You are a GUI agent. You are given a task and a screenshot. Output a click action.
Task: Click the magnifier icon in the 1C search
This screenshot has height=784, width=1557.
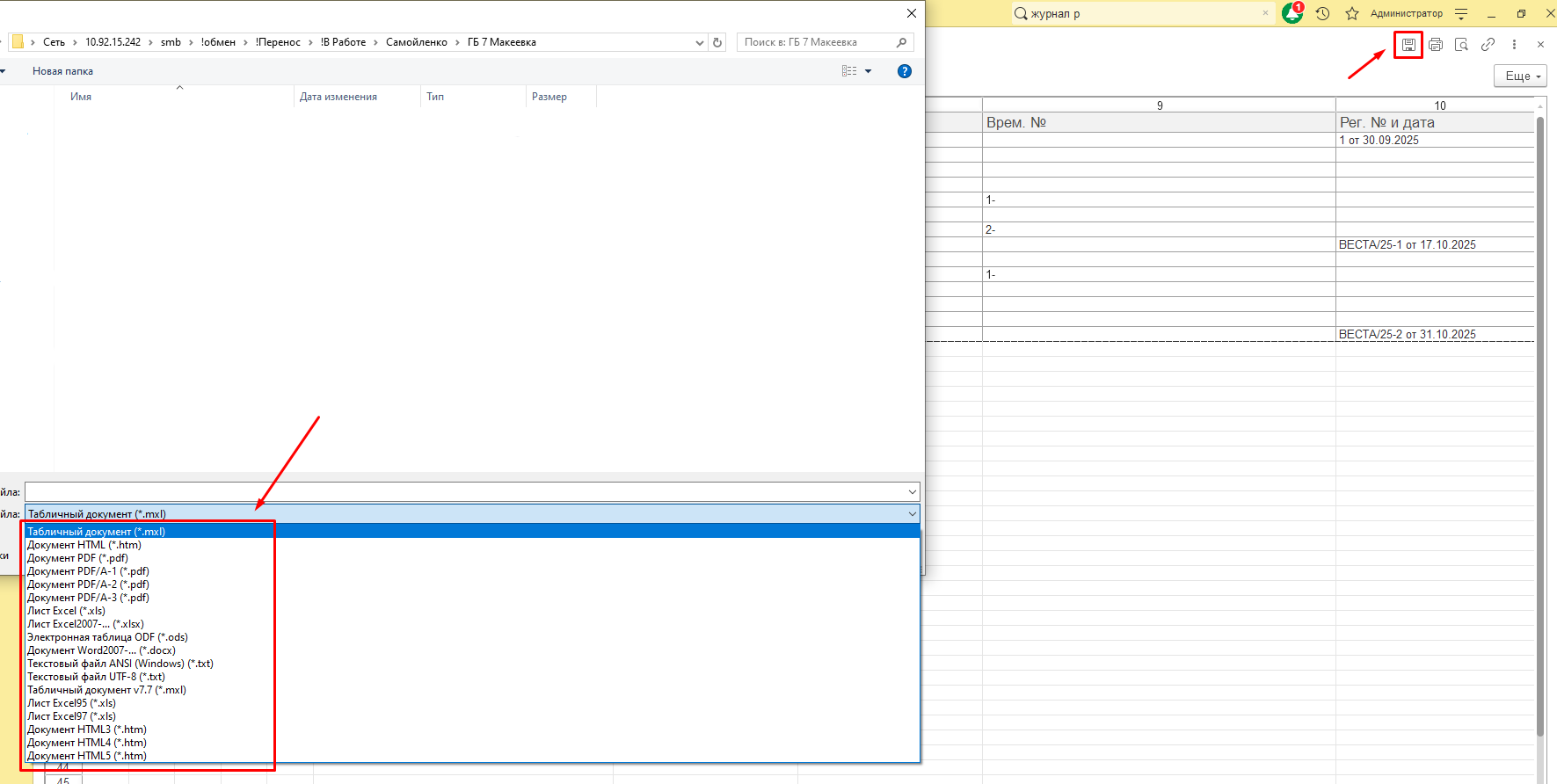coord(1021,13)
